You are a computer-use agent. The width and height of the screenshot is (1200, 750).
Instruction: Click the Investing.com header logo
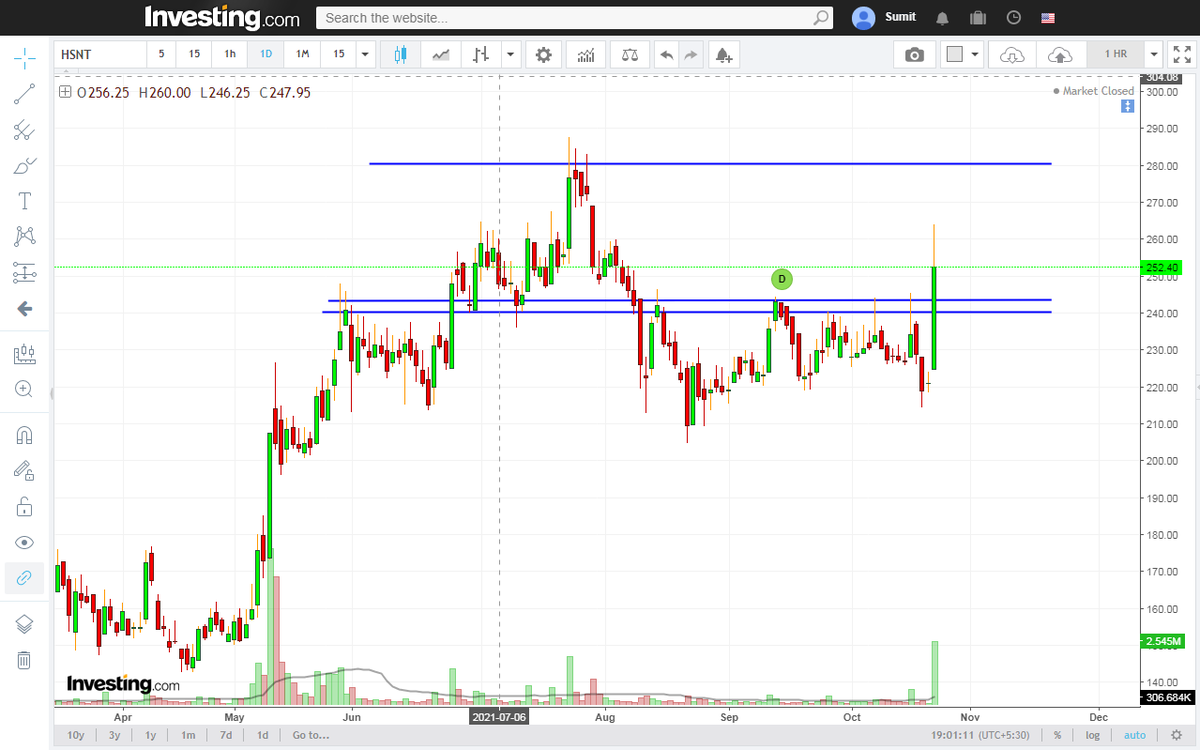pyautogui.click(x=221, y=17)
